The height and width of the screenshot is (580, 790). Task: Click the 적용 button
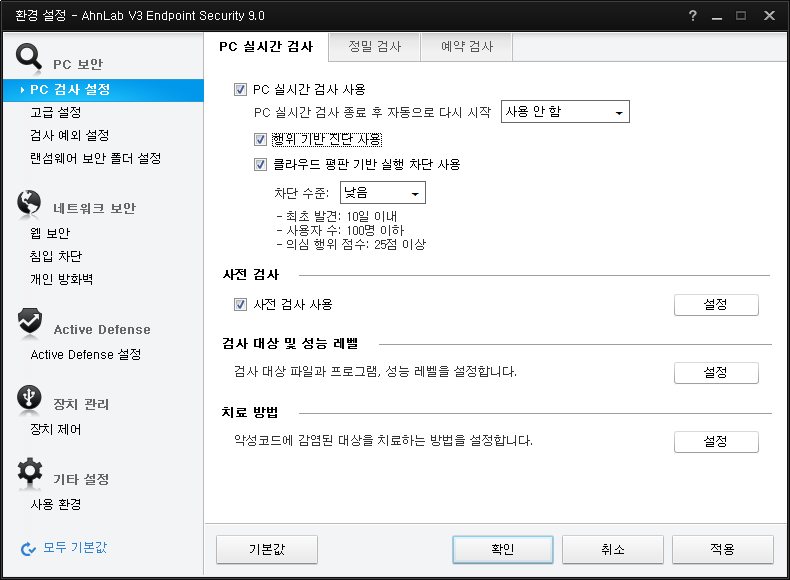pyautogui.click(x=722, y=549)
